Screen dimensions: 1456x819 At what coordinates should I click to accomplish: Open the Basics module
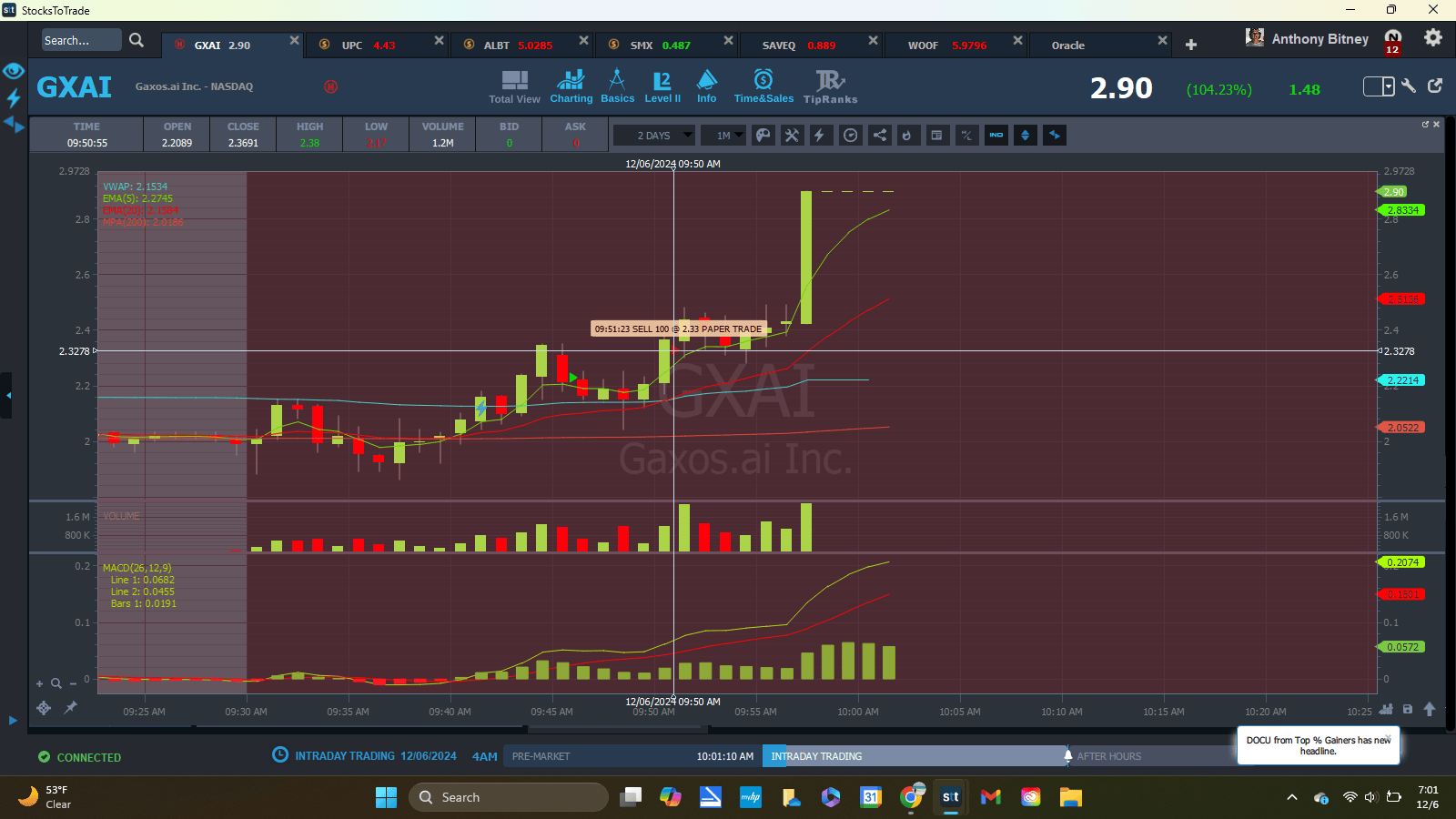617,86
